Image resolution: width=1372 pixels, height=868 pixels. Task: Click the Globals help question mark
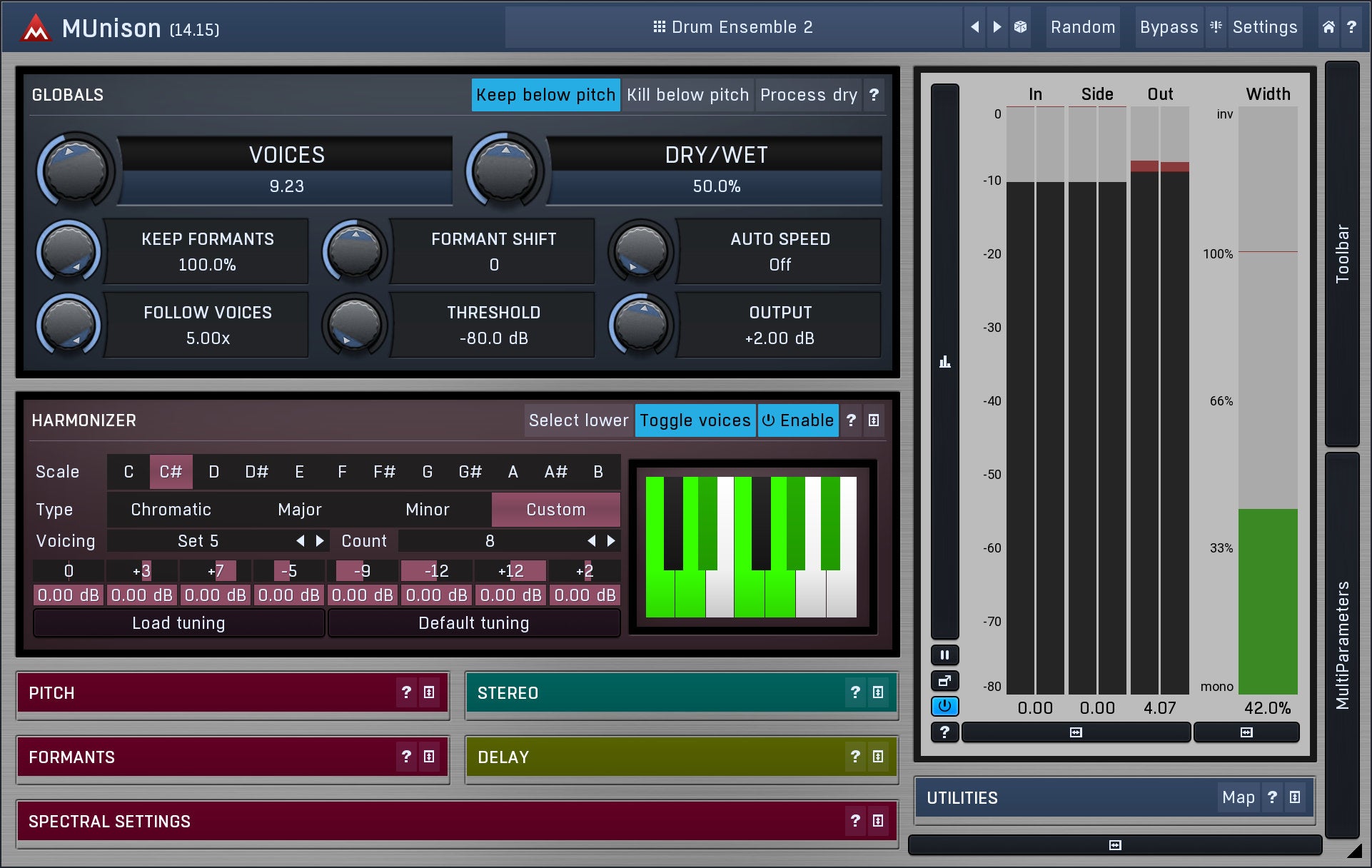874,95
